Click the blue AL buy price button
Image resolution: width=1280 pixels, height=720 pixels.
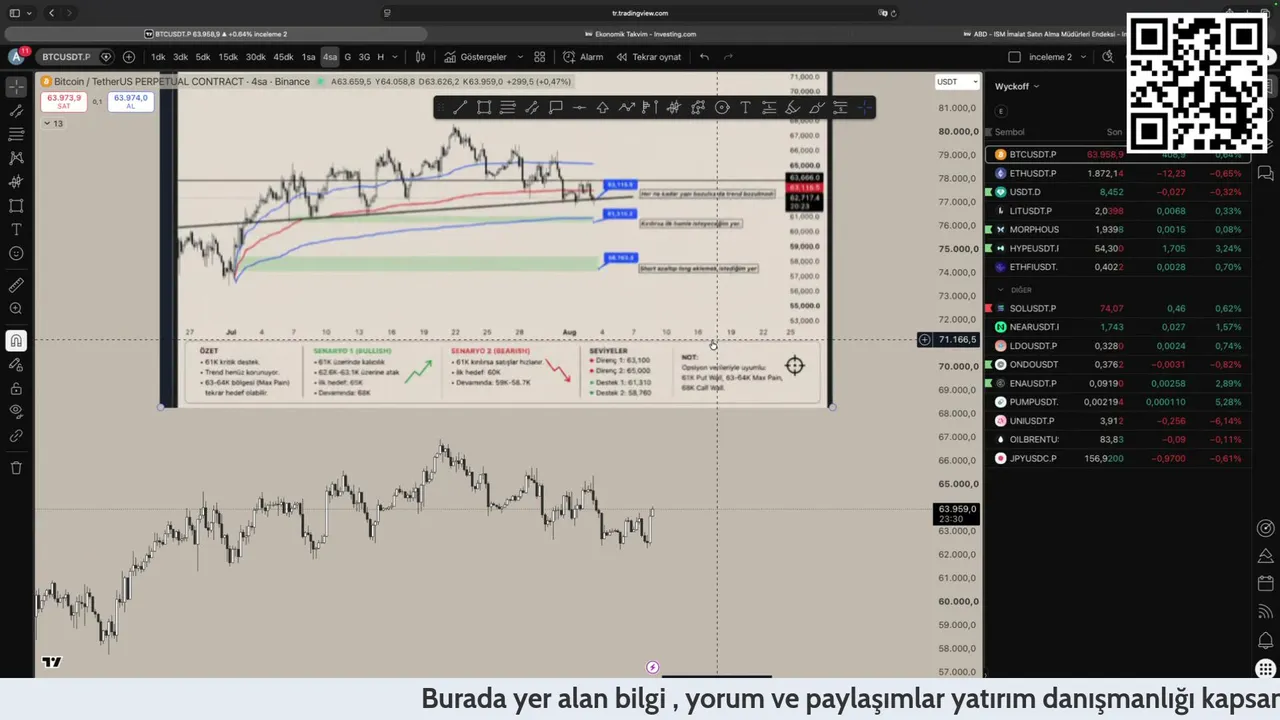click(x=130, y=101)
